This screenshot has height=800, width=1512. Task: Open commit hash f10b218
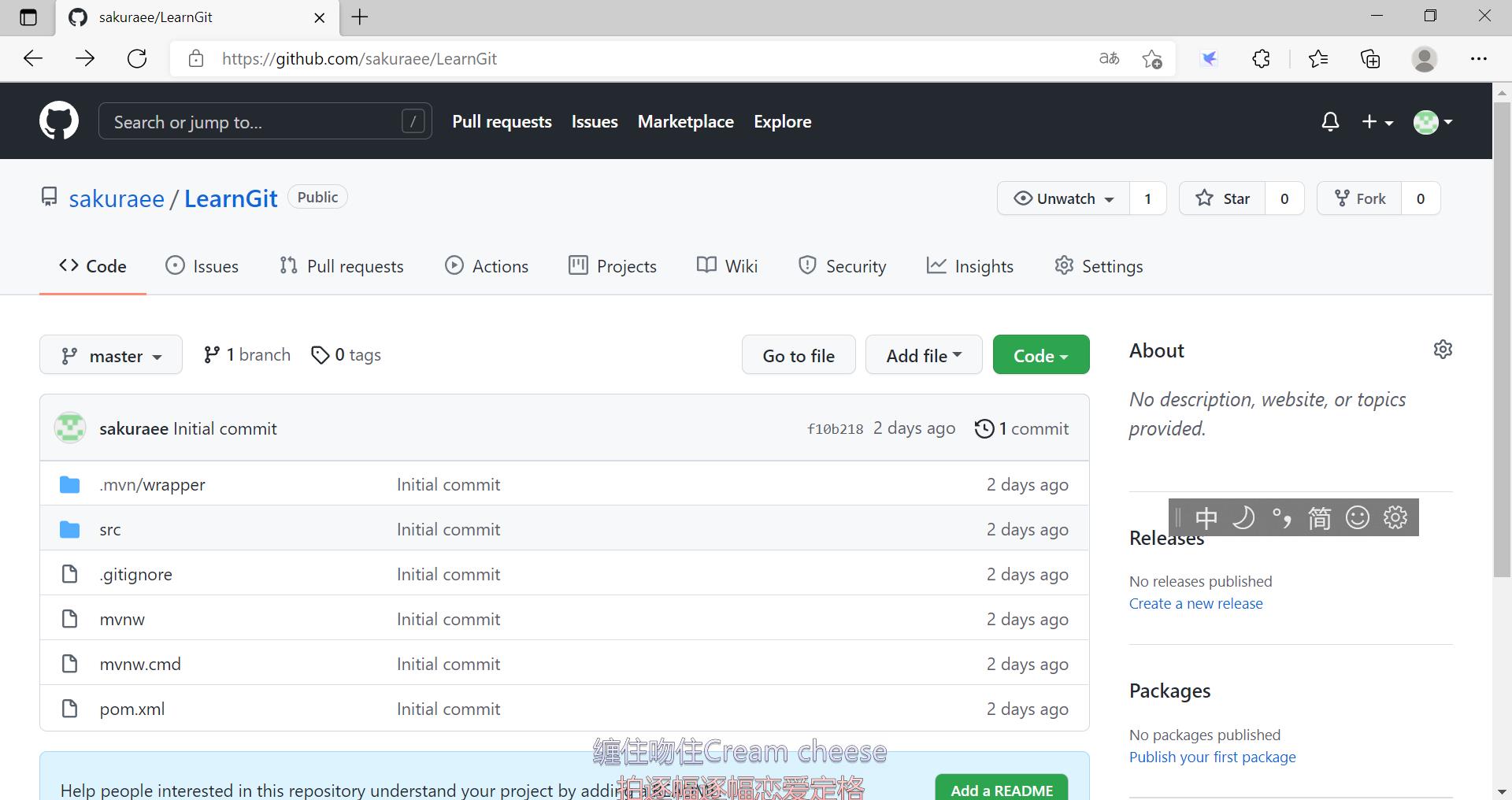tap(835, 429)
